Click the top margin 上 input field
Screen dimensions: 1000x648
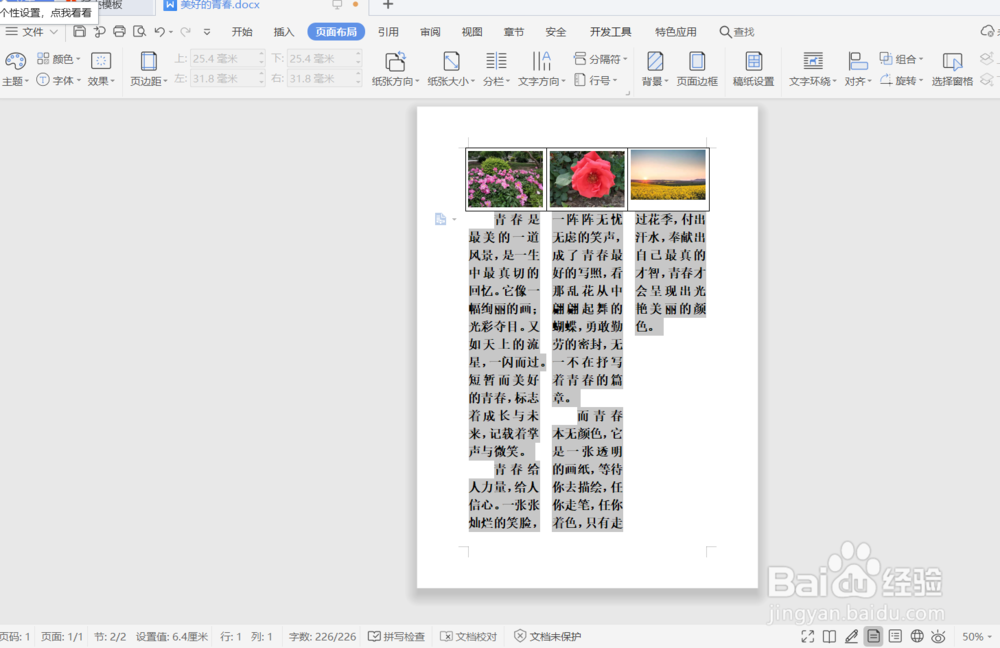click(228, 58)
